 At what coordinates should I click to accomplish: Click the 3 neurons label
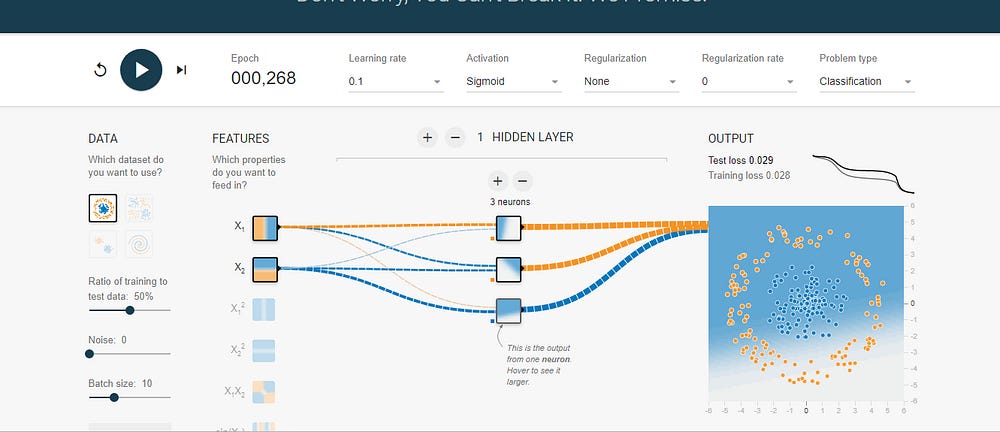click(x=510, y=202)
